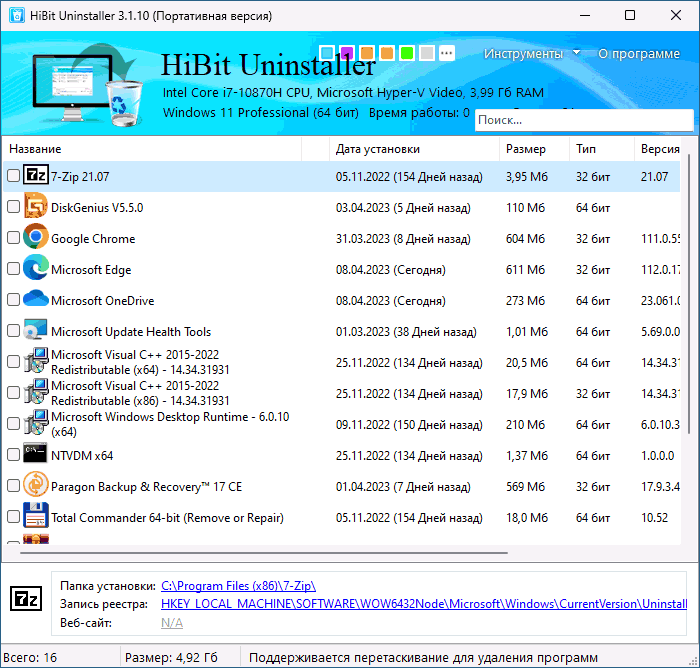
Task: Click the 17.9.3.4 Paragon version cell
Action: pyautogui.click(x=660, y=486)
